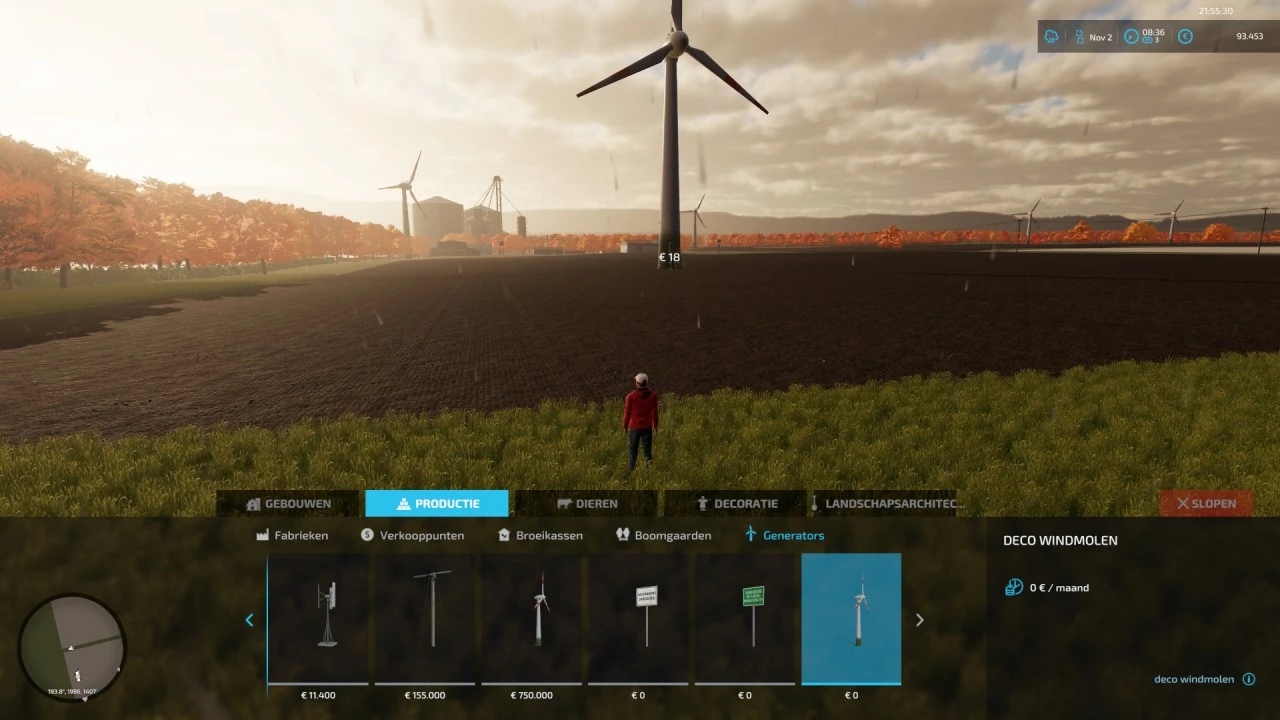Open the Landschapsarchitectuur tab
Viewport: 1280px width, 720px height.
point(885,504)
